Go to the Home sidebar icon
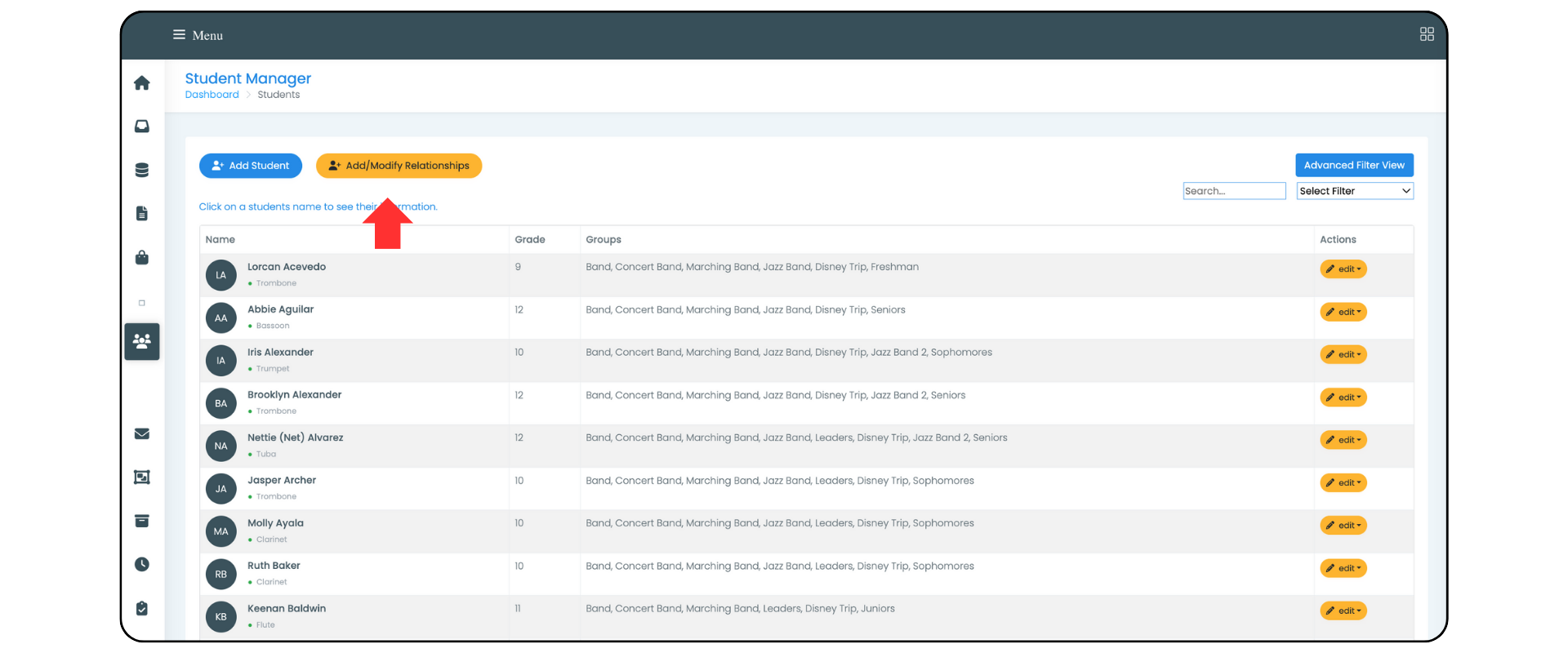Image resolution: width=1568 pixels, height=653 pixels. tap(142, 82)
